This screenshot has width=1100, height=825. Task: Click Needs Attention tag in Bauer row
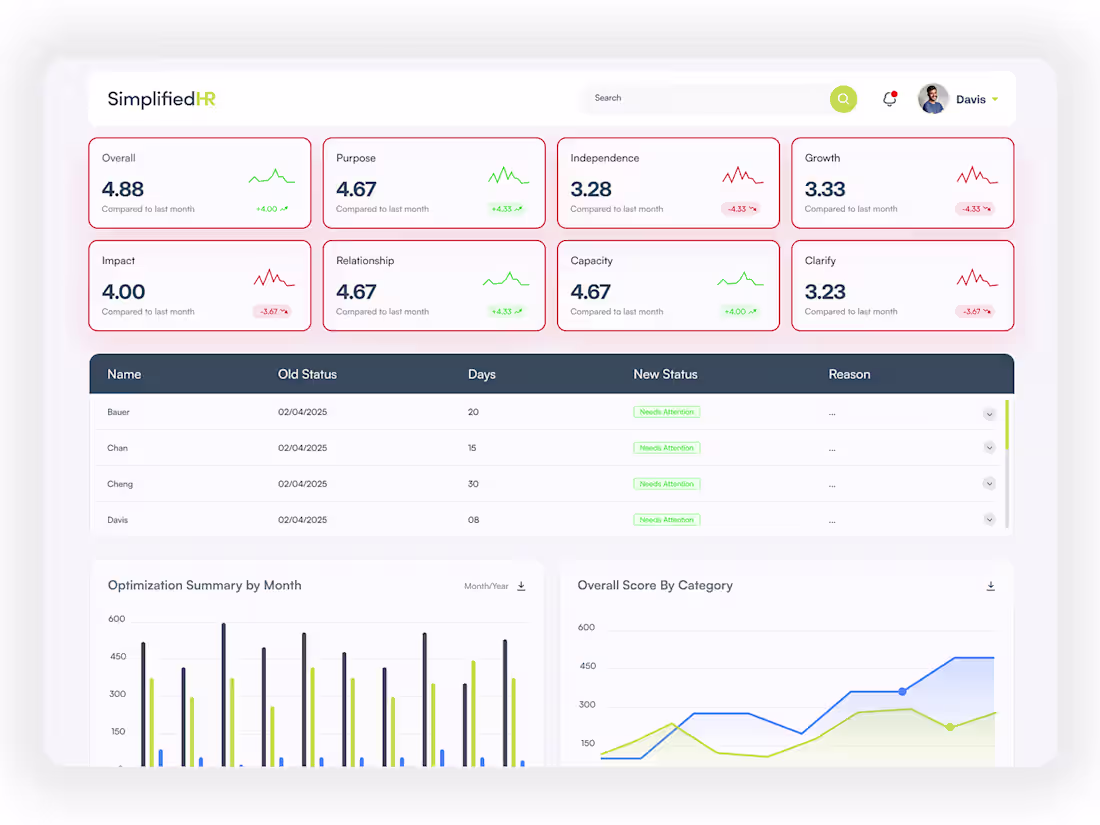point(666,412)
